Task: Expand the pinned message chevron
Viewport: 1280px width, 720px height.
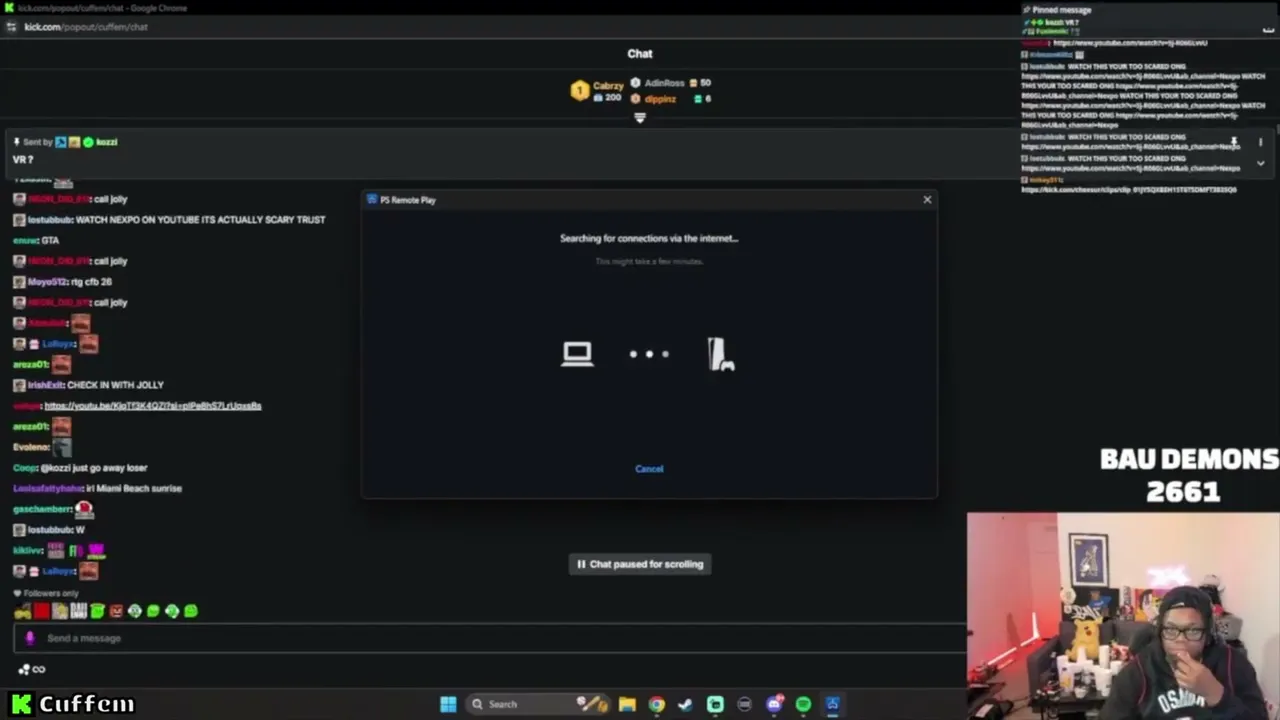Action: [x=1260, y=163]
